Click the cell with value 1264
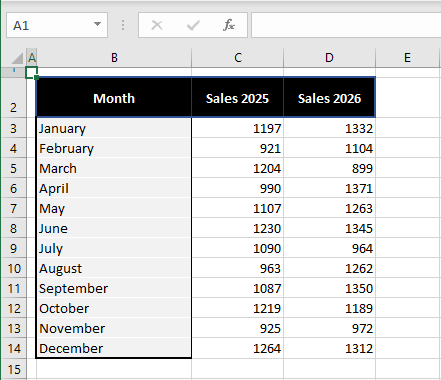This screenshot has height=380, width=441. coord(238,348)
